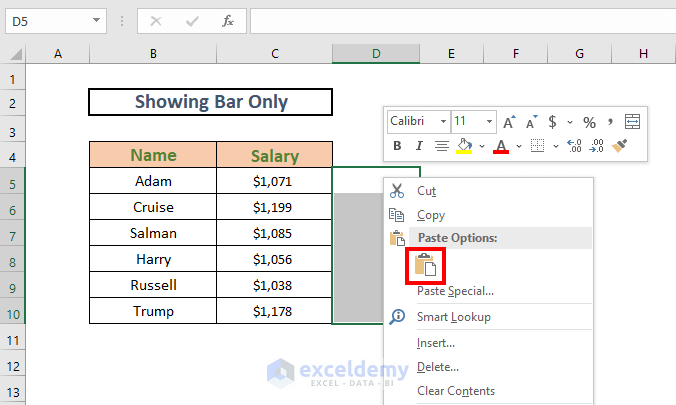
Task: Select row 2 header
Action: [x=13, y=104]
